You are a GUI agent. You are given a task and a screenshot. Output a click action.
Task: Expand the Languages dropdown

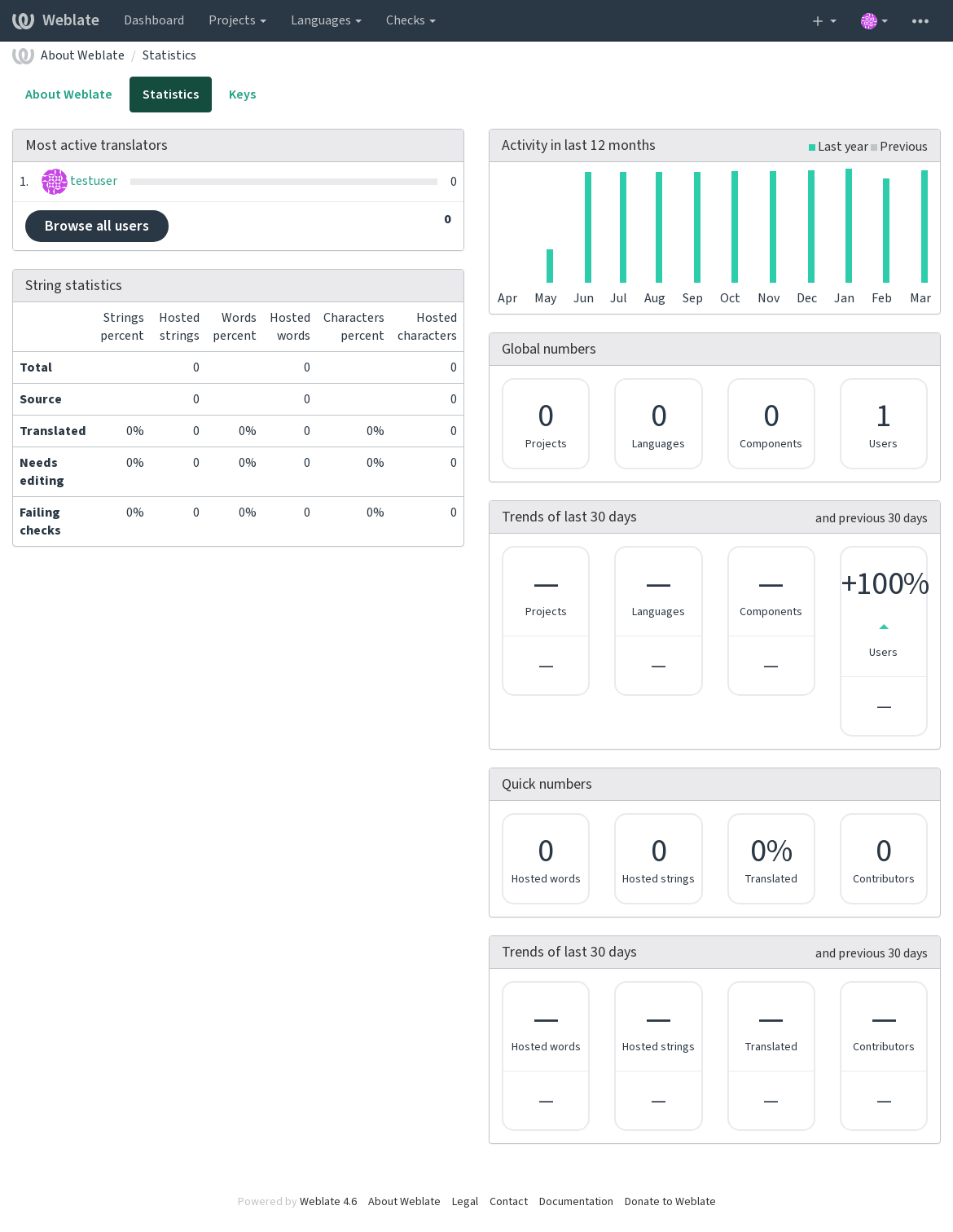pos(326,20)
